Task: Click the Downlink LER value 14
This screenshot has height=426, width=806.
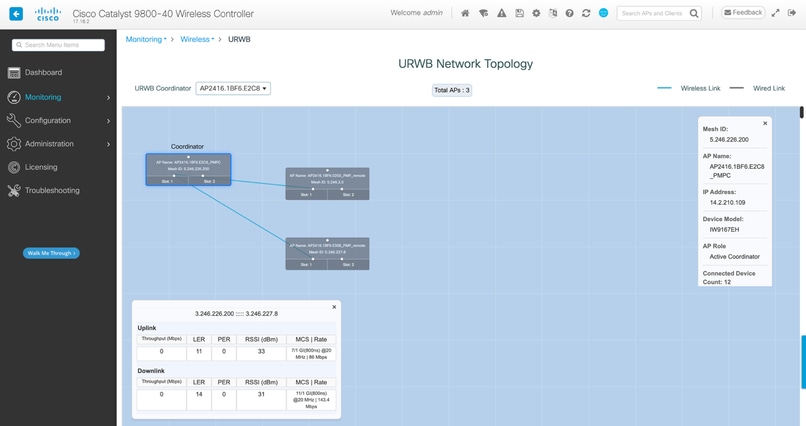Action: tap(199, 395)
